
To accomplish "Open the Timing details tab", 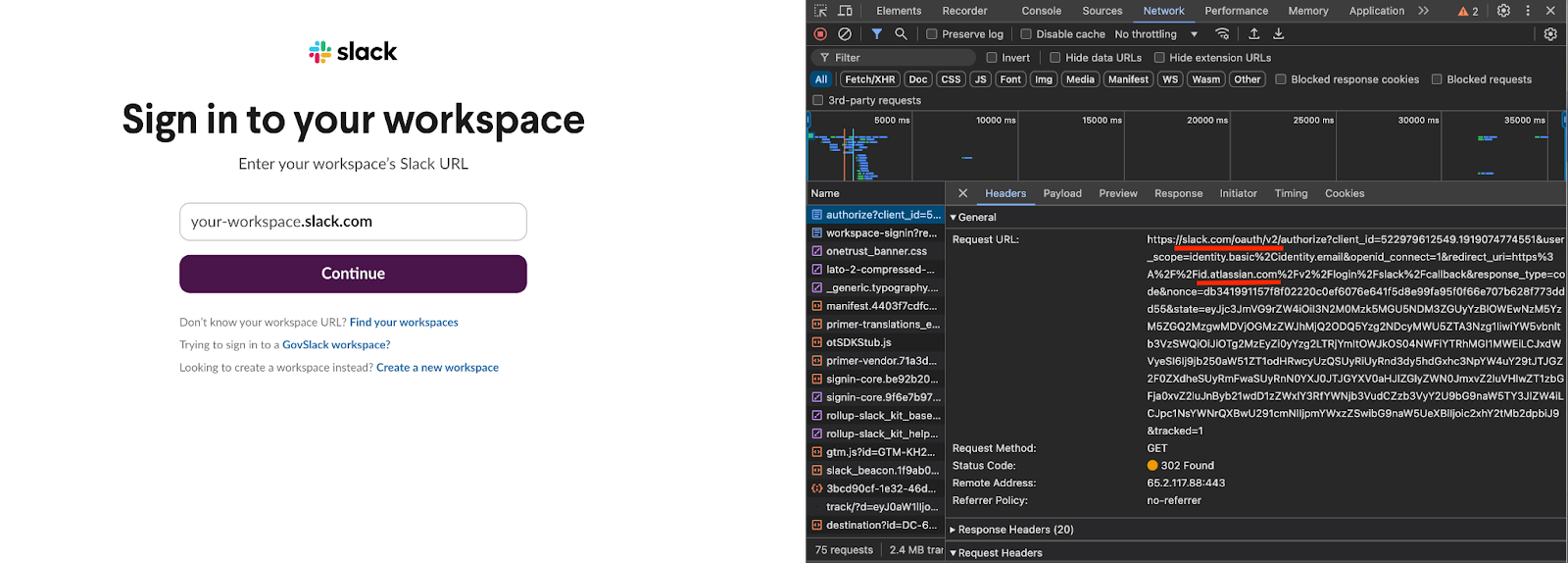I will point(1291,193).
